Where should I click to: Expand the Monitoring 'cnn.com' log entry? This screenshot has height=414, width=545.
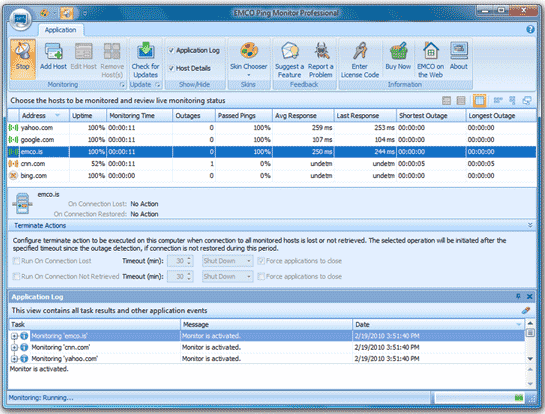tap(14, 347)
